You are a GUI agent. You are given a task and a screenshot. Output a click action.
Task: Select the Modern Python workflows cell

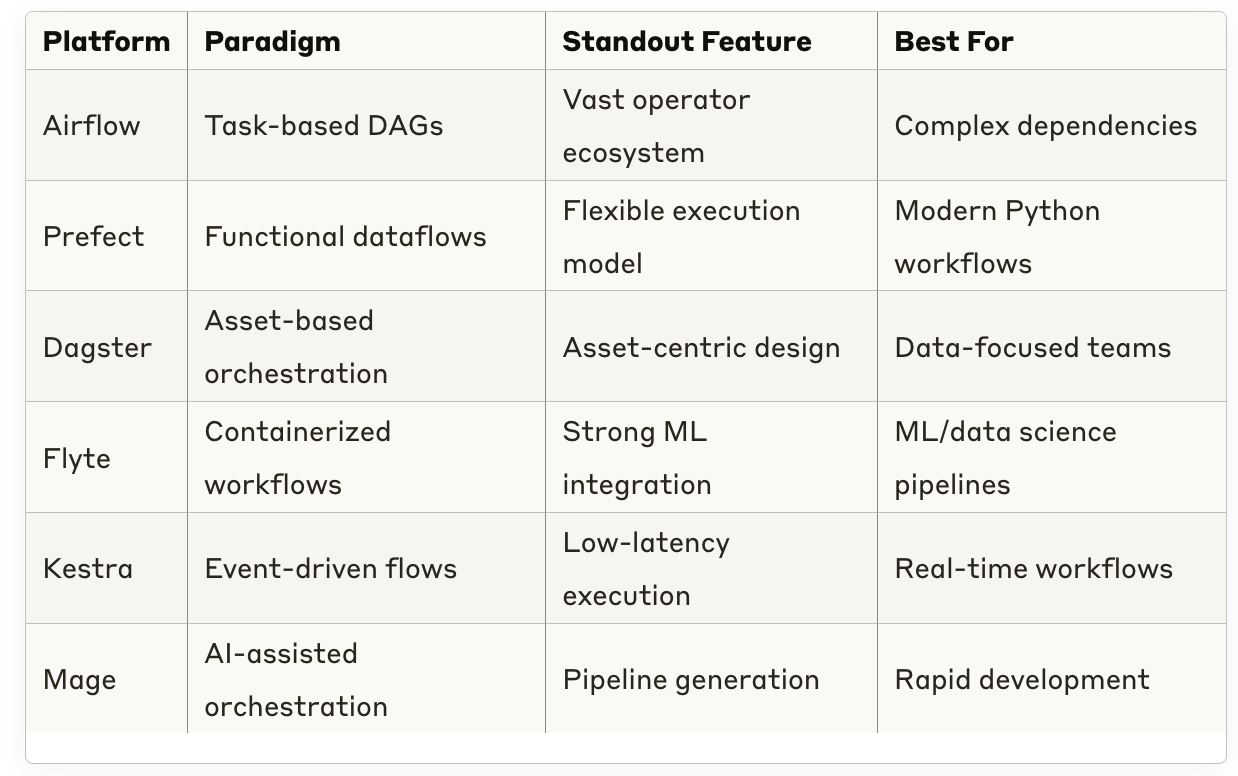(x=997, y=237)
